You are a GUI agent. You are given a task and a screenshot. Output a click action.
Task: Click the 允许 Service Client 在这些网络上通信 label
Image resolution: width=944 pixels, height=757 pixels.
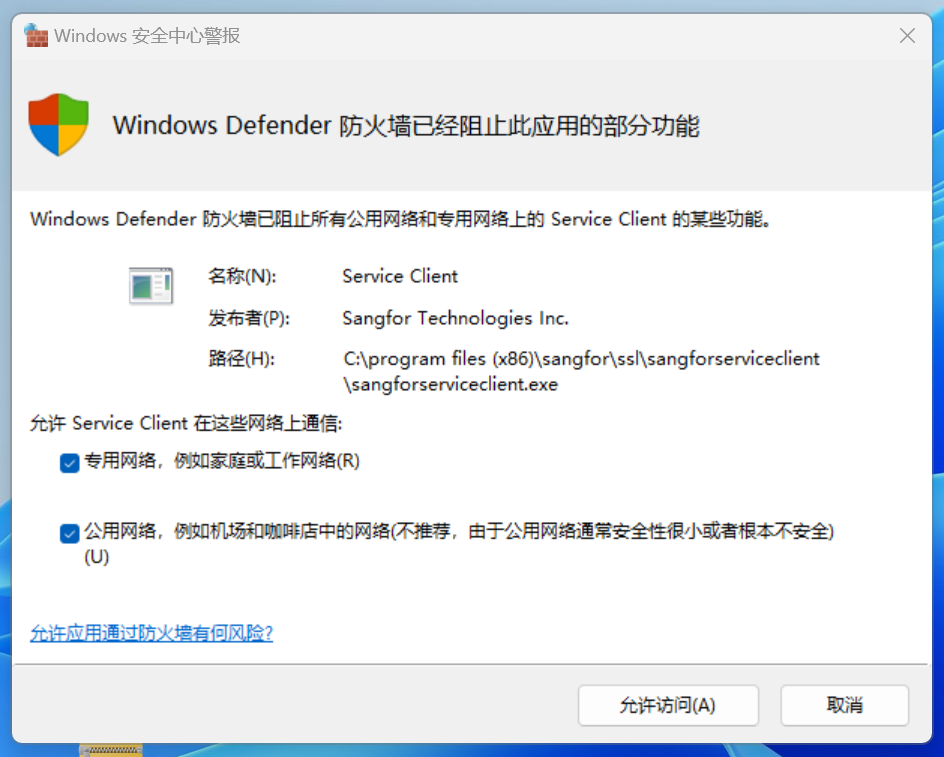click(186, 423)
